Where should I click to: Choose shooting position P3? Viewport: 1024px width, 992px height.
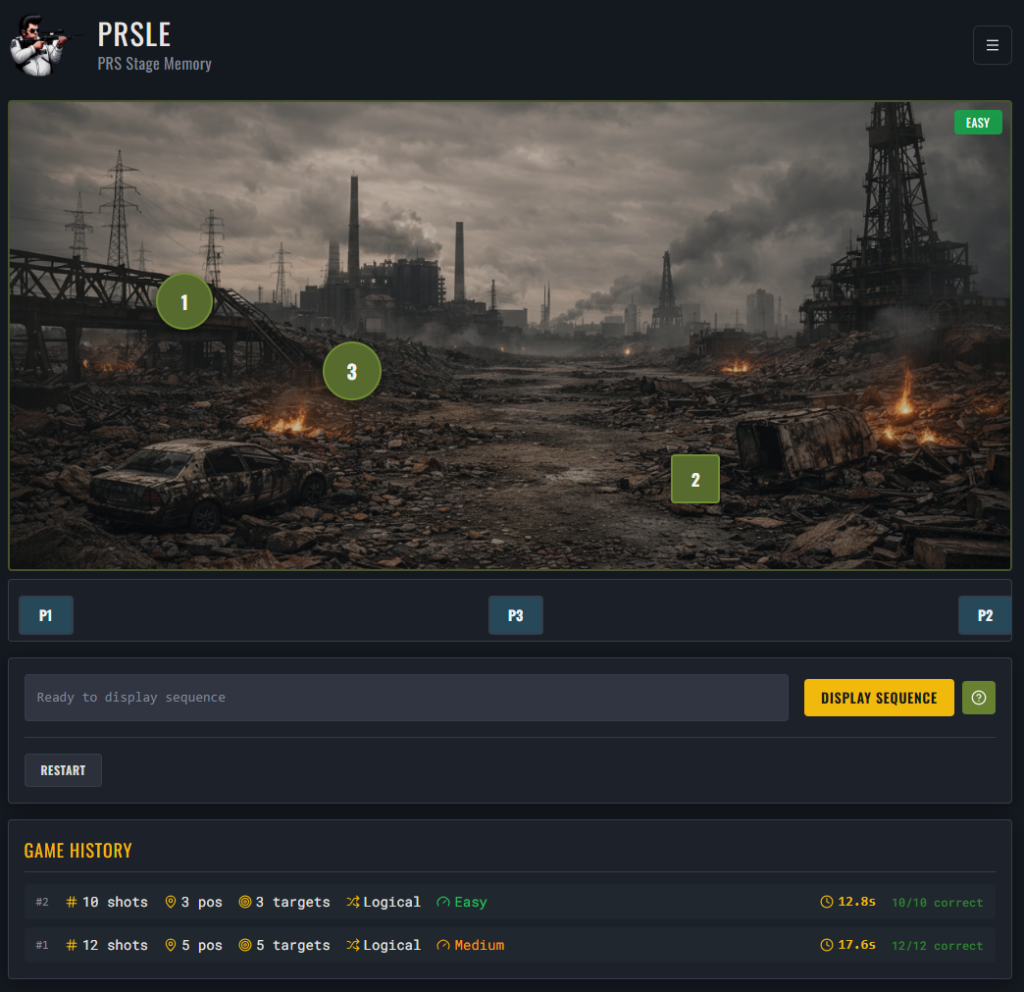(x=515, y=615)
